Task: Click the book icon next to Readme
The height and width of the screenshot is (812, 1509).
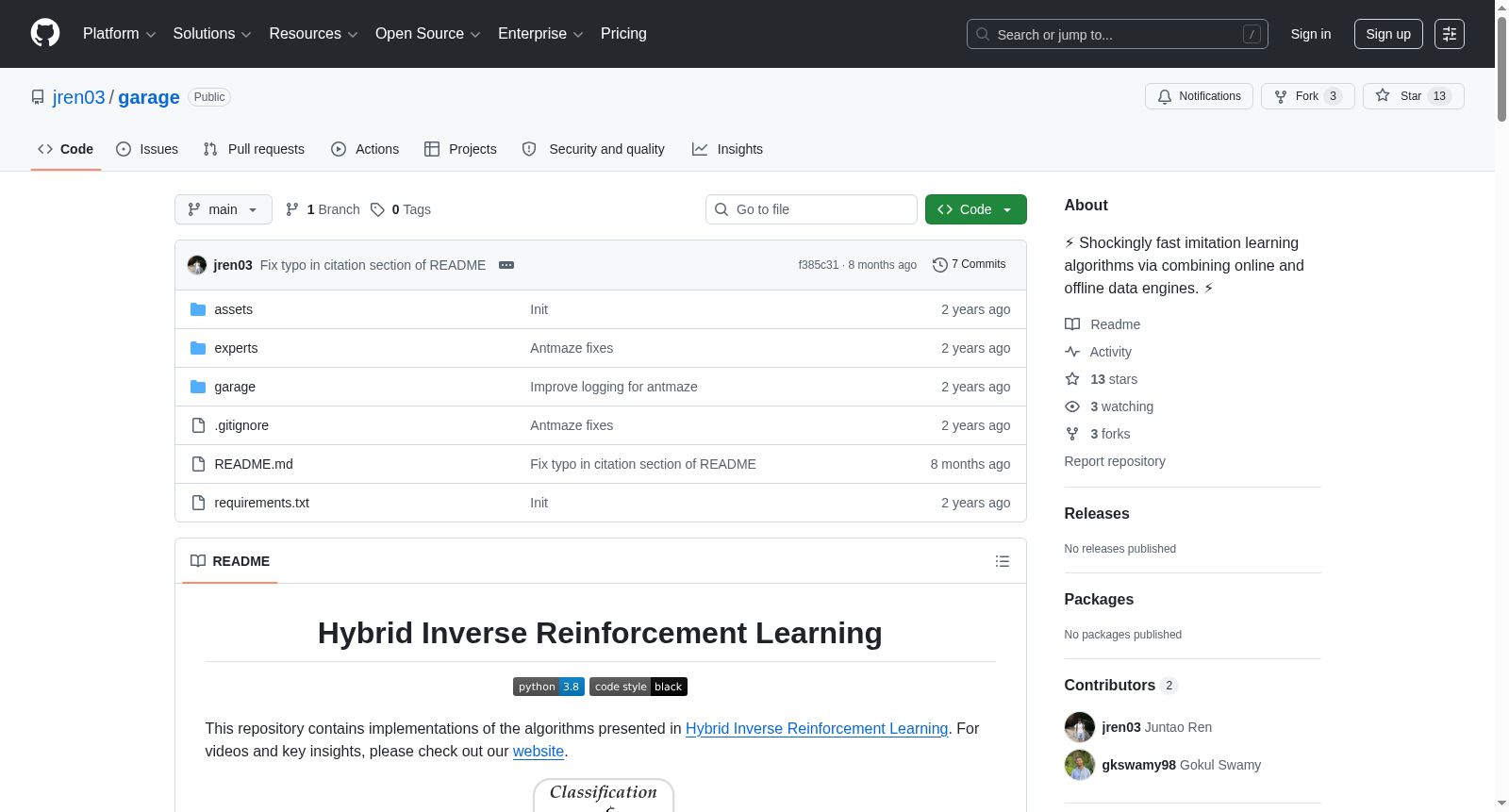Action: 1072,324
